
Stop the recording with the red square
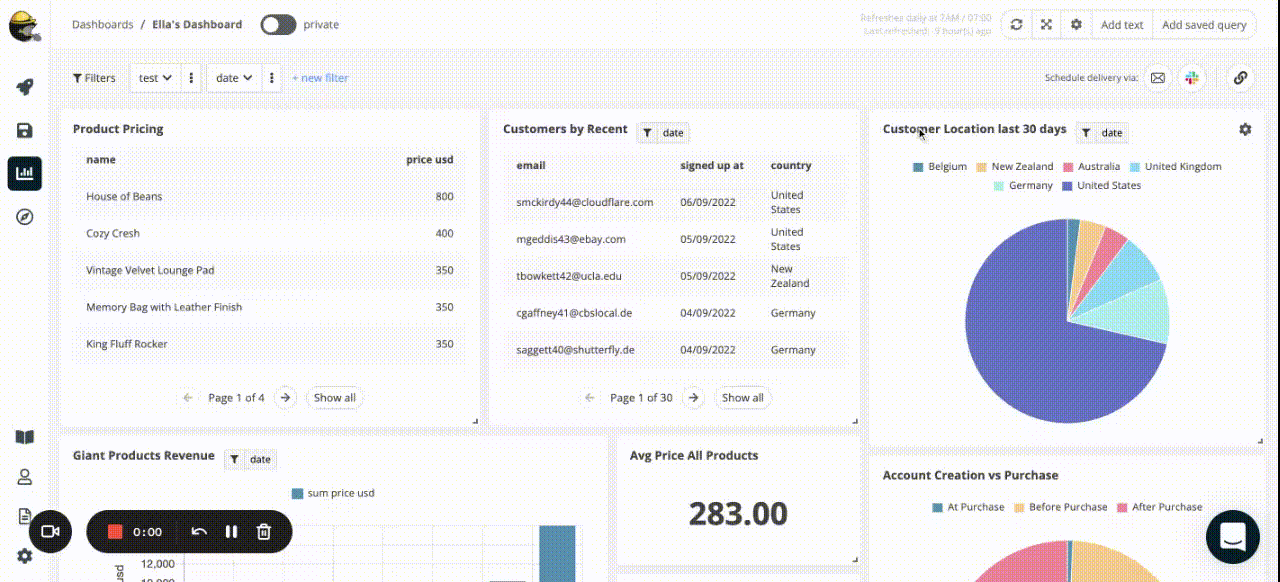point(115,532)
